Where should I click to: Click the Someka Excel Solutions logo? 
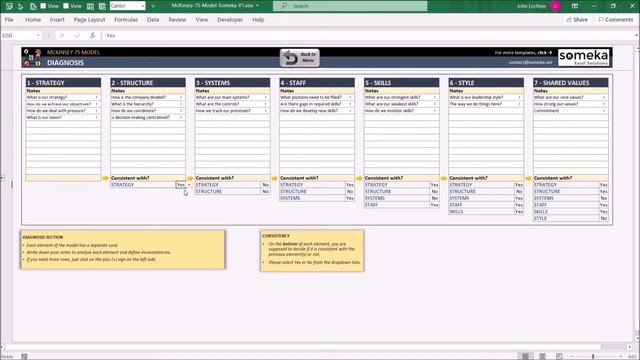coord(583,58)
